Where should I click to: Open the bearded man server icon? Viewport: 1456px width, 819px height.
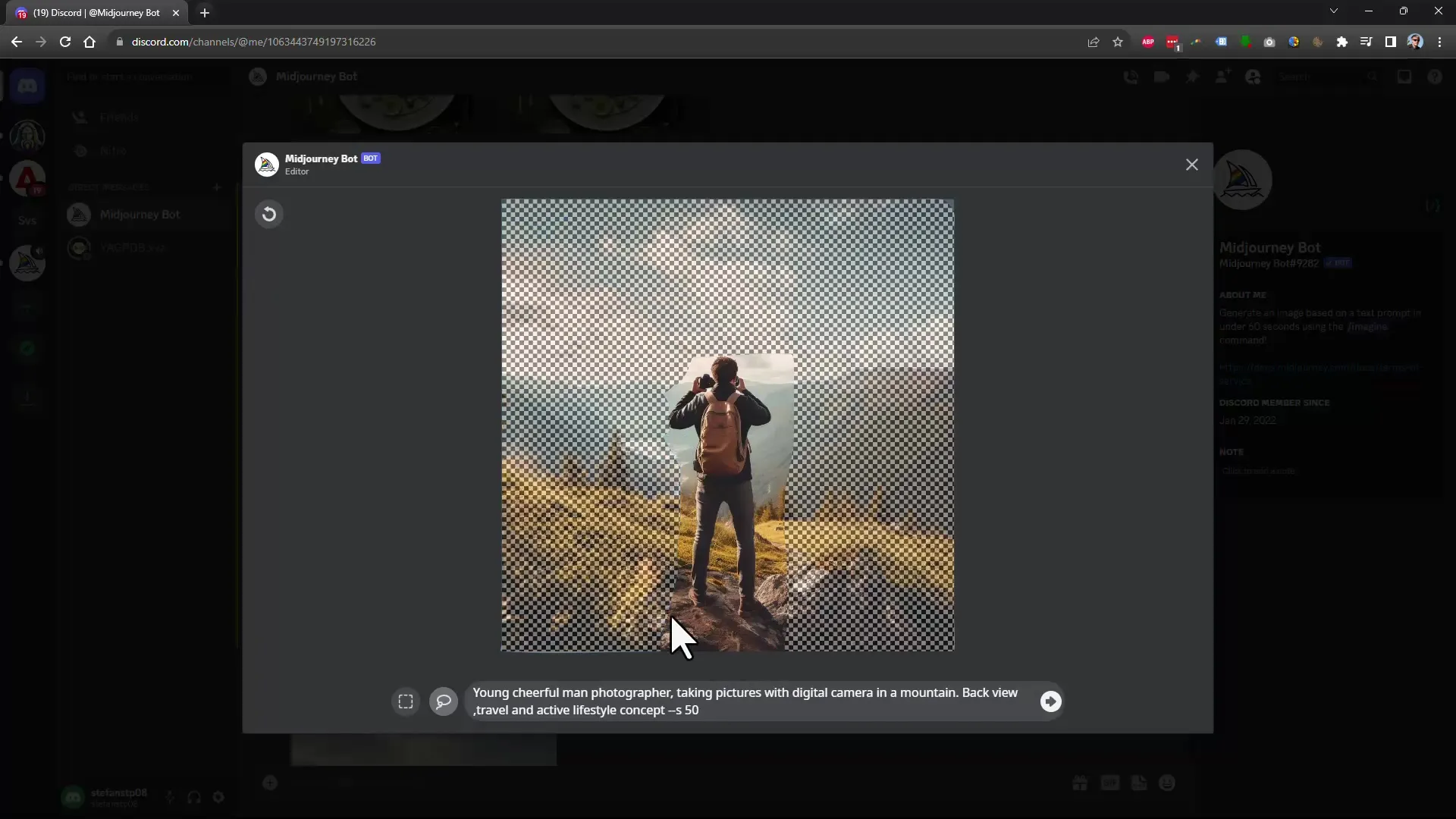pyautogui.click(x=27, y=136)
